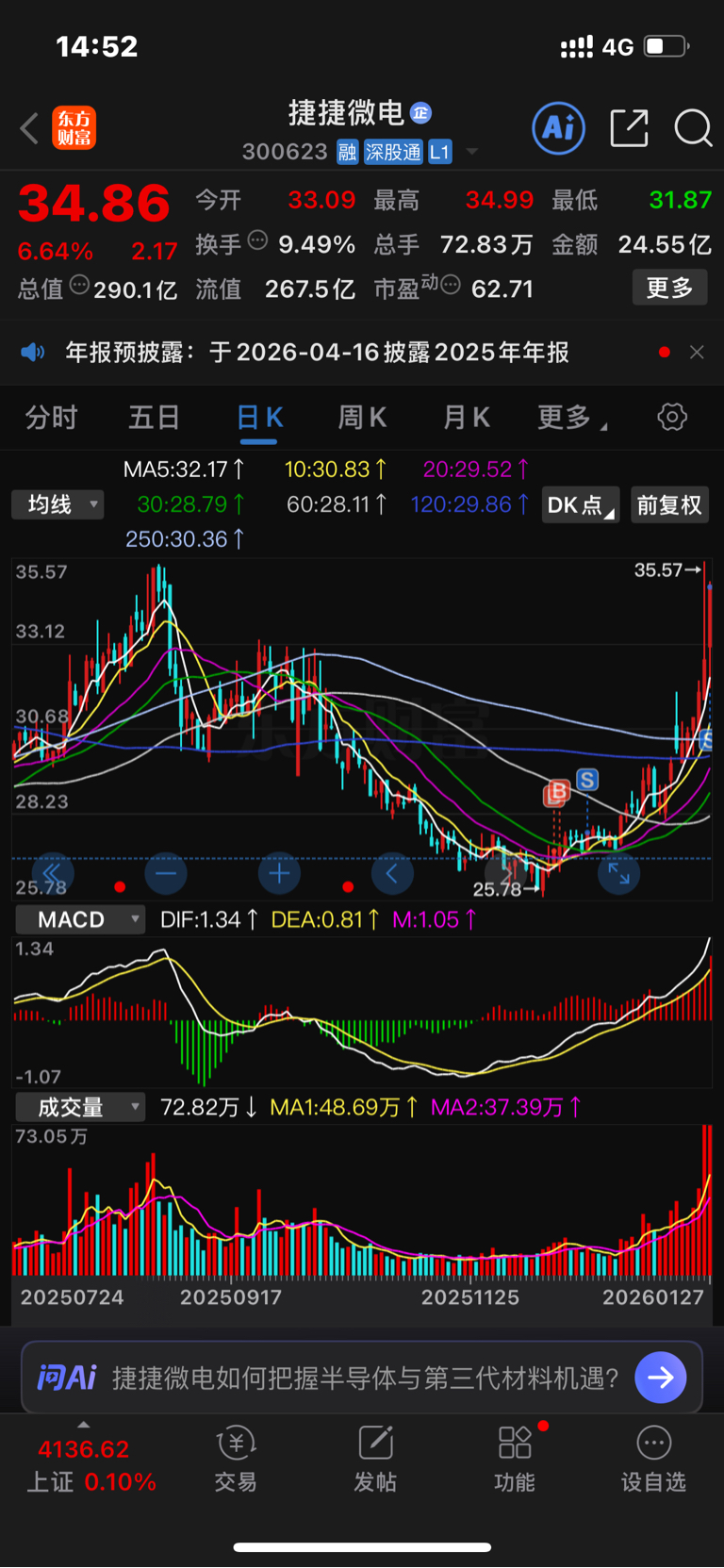Screen dimensions: 724x1568
Task: Tap the current price 34.86
Action: point(94,204)
